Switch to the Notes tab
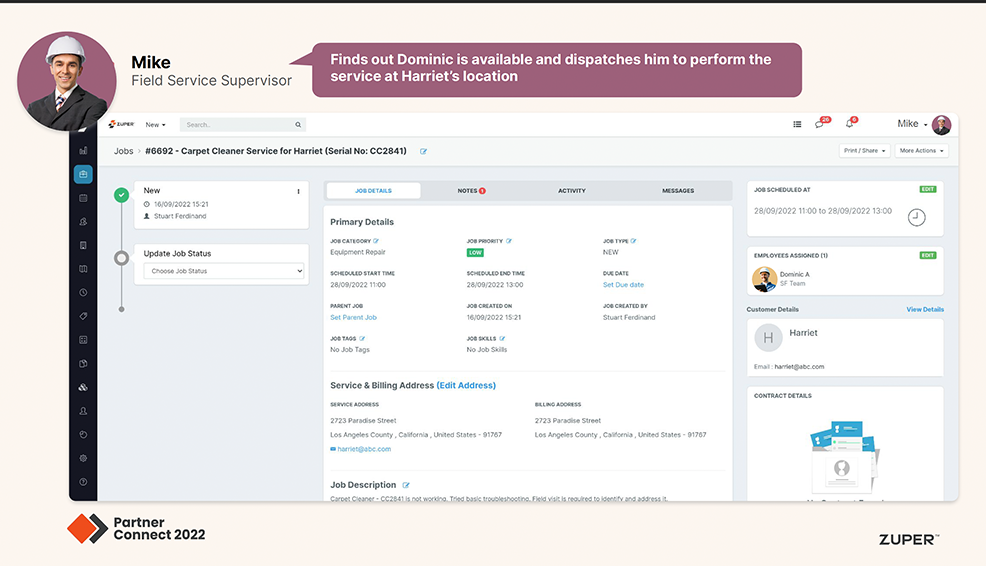Viewport: 986px width, 566px height. (x=470, y=190)
